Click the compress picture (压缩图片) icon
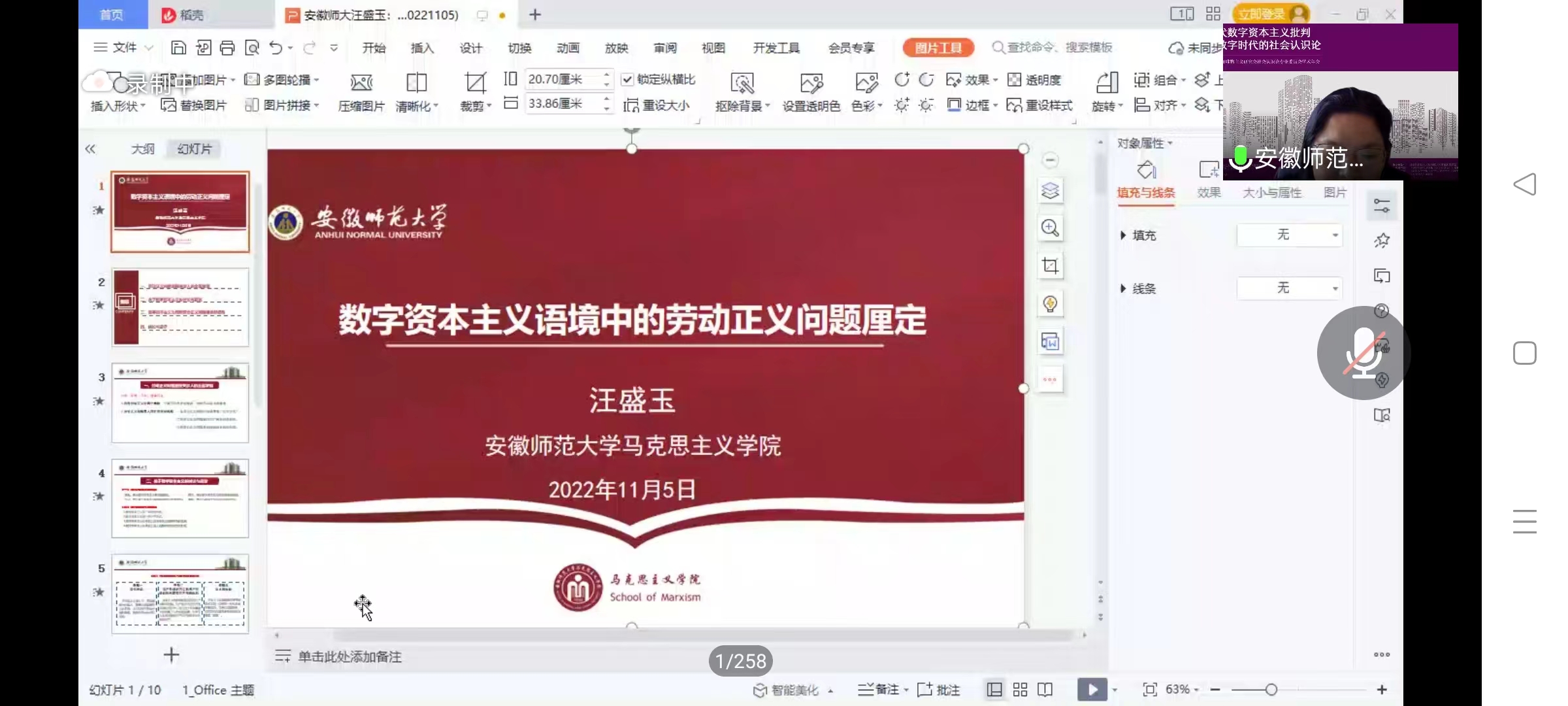 (x=361, y=84)
